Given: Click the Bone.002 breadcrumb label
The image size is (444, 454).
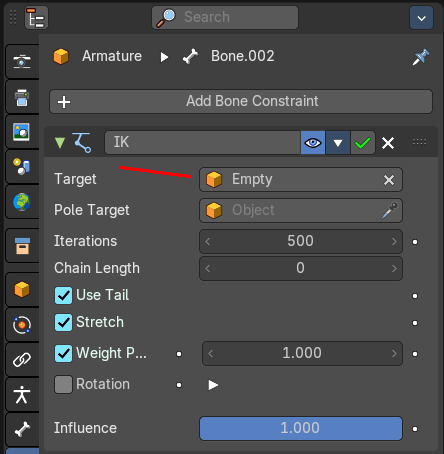Looking at the screenshot, I should [x=243, y=56].
